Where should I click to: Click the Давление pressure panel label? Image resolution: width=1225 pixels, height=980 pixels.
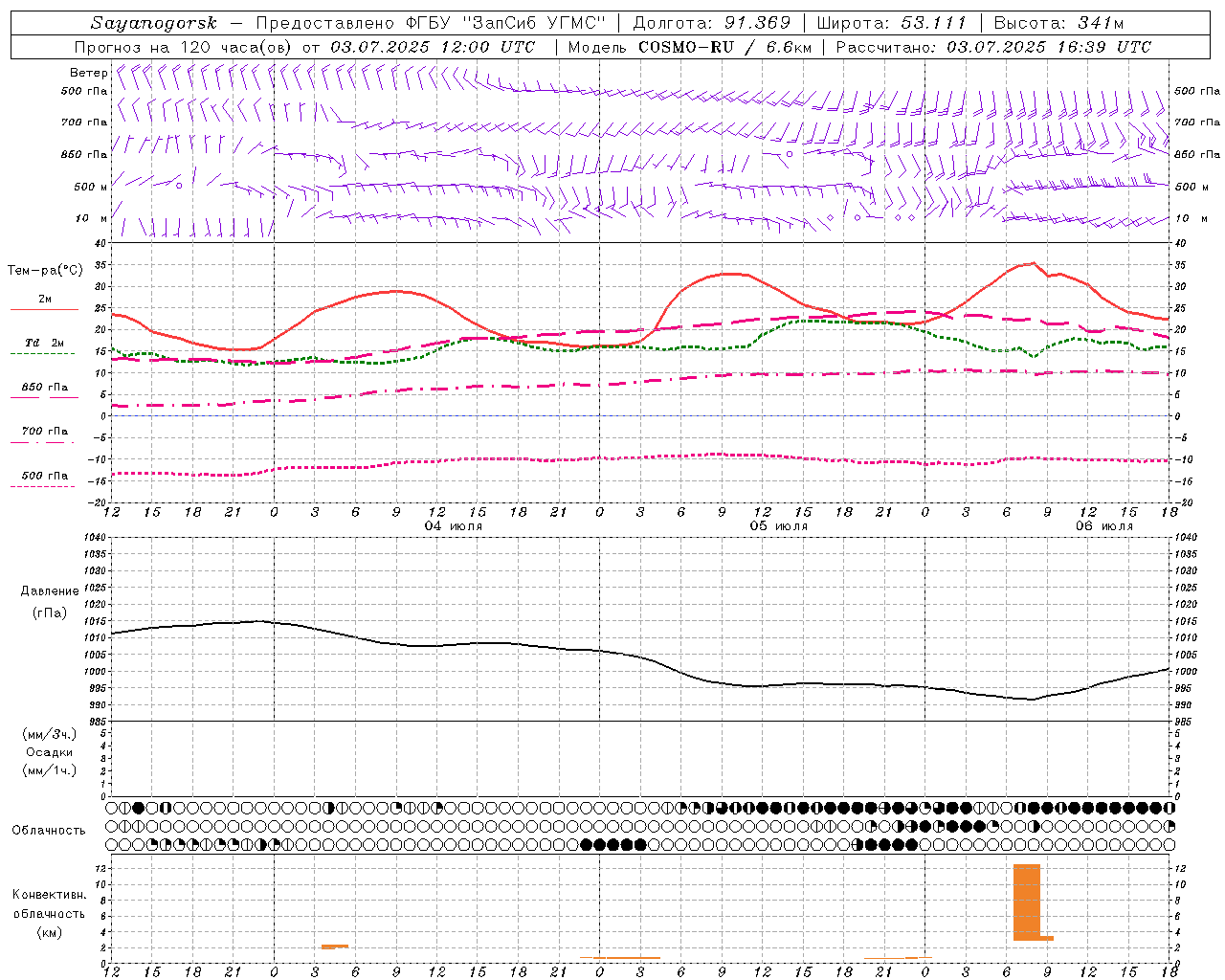coord(50,591)
